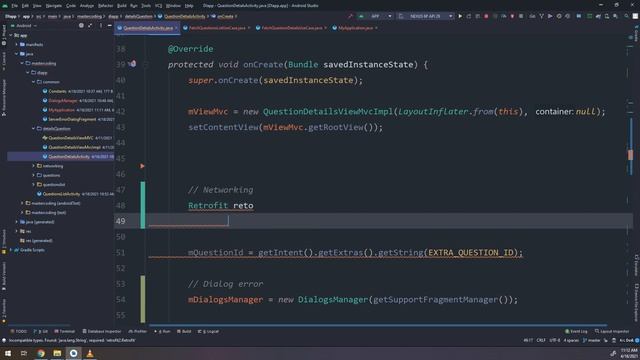Click the UTF-8 encoding in status bar
Viewport: 640px width, 360px height.
(x=555, y=340)
